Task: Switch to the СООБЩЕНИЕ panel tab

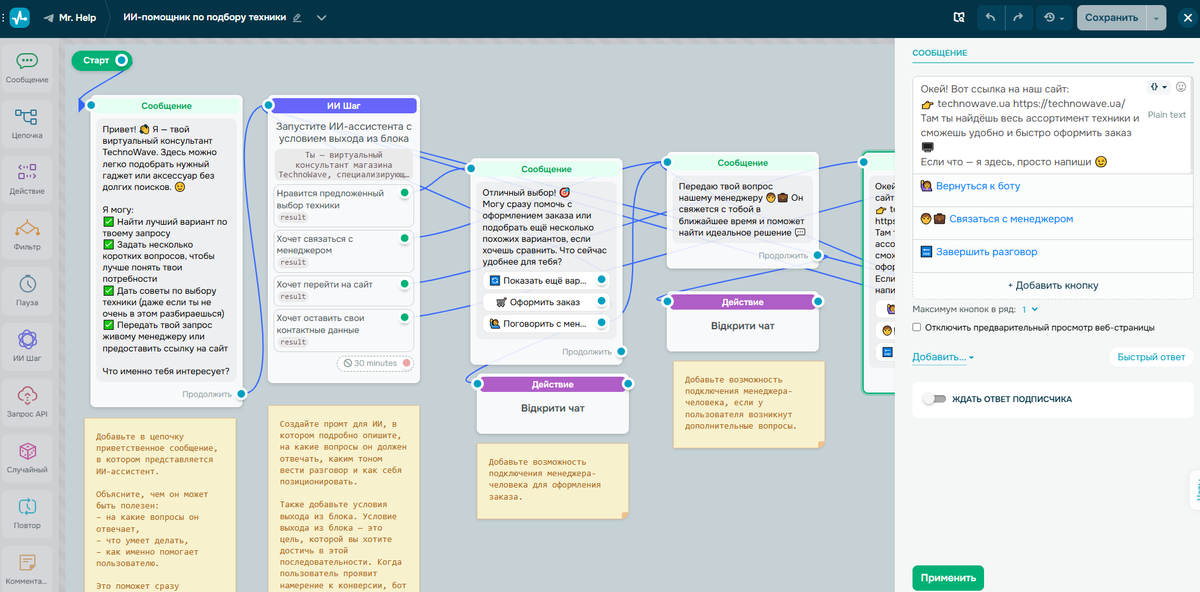Action: pos(940,52)
